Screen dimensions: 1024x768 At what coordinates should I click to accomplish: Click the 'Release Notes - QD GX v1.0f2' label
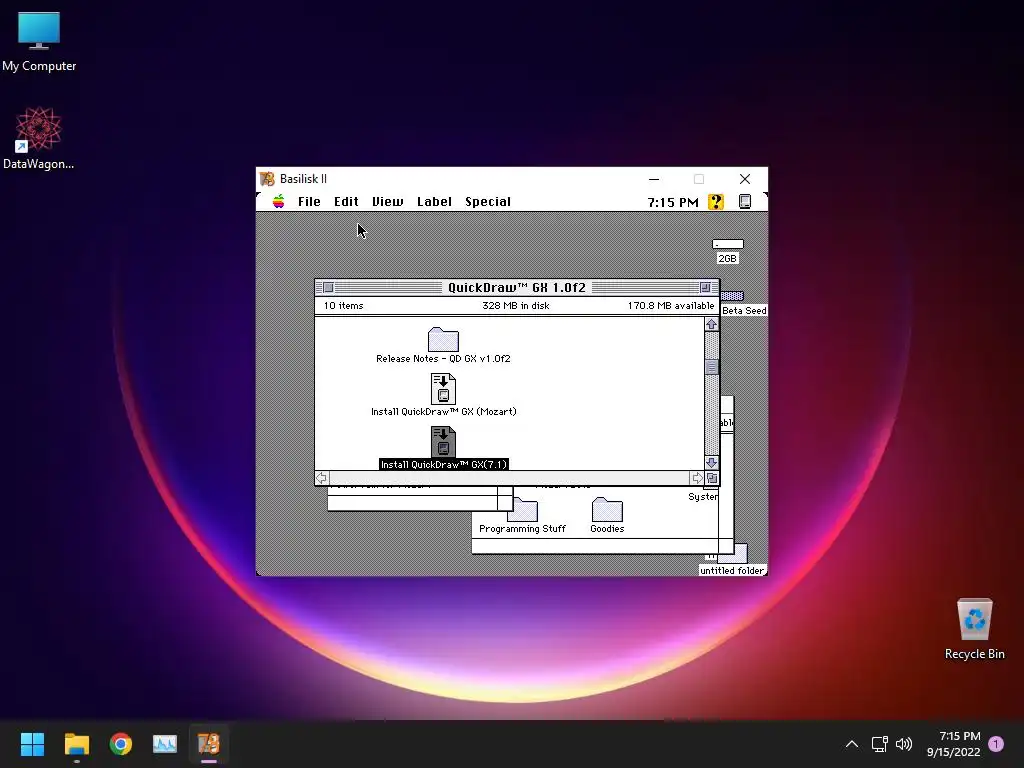coord(443,359)
